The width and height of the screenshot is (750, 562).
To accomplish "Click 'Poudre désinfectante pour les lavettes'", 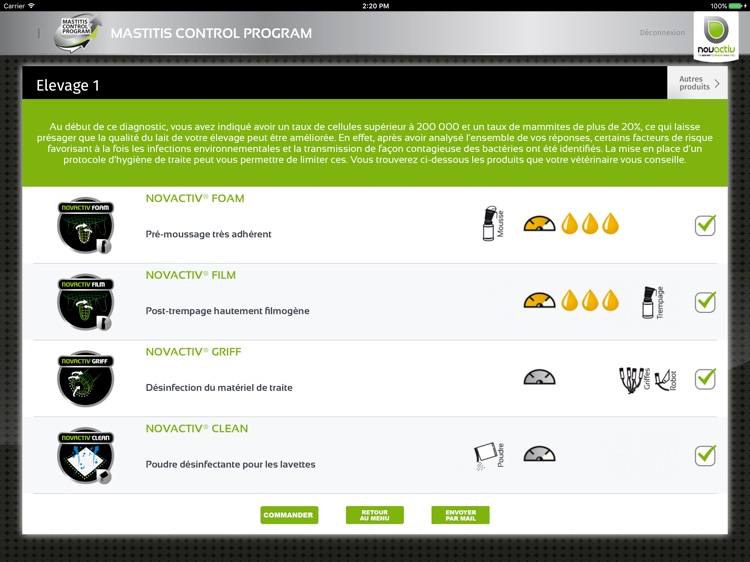I will pos(230,464).
